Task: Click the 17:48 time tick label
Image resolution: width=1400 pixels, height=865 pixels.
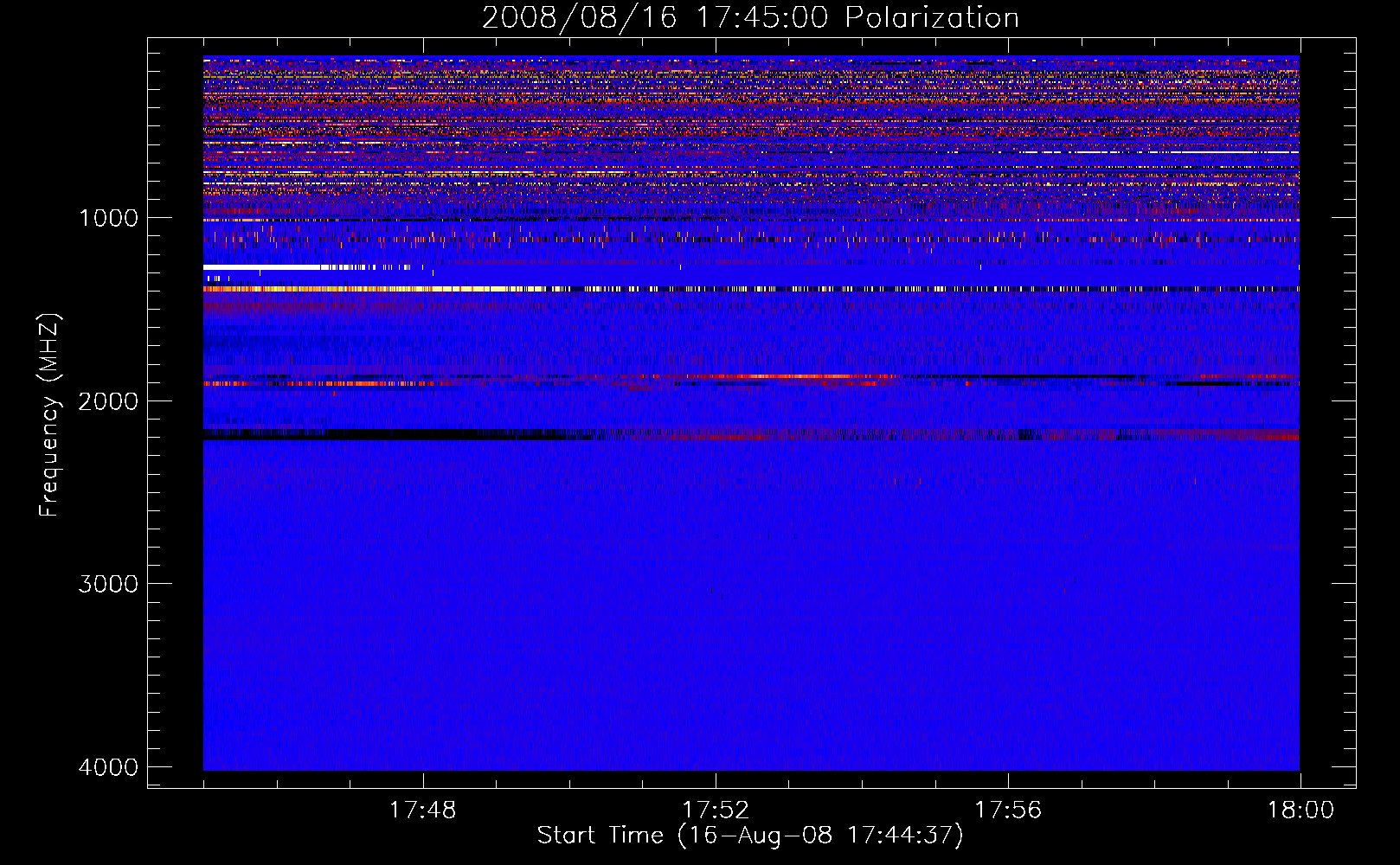Action: (x=422, y=811)
